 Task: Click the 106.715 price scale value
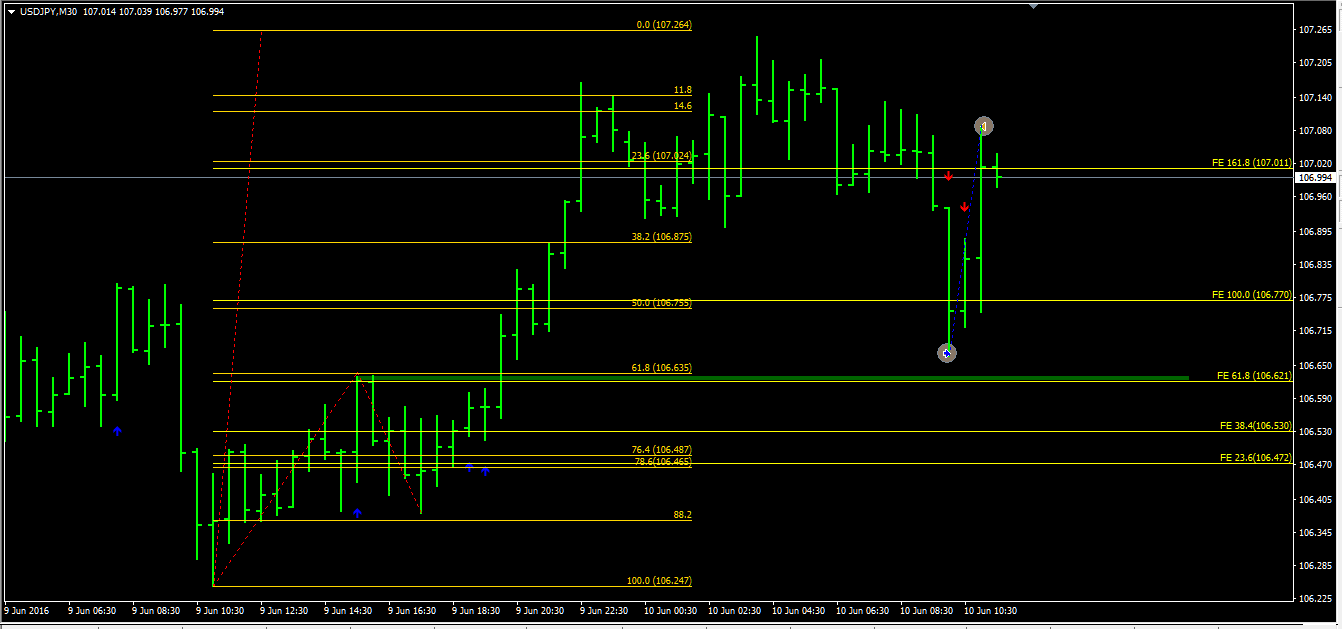click(x=1315, y=330)
